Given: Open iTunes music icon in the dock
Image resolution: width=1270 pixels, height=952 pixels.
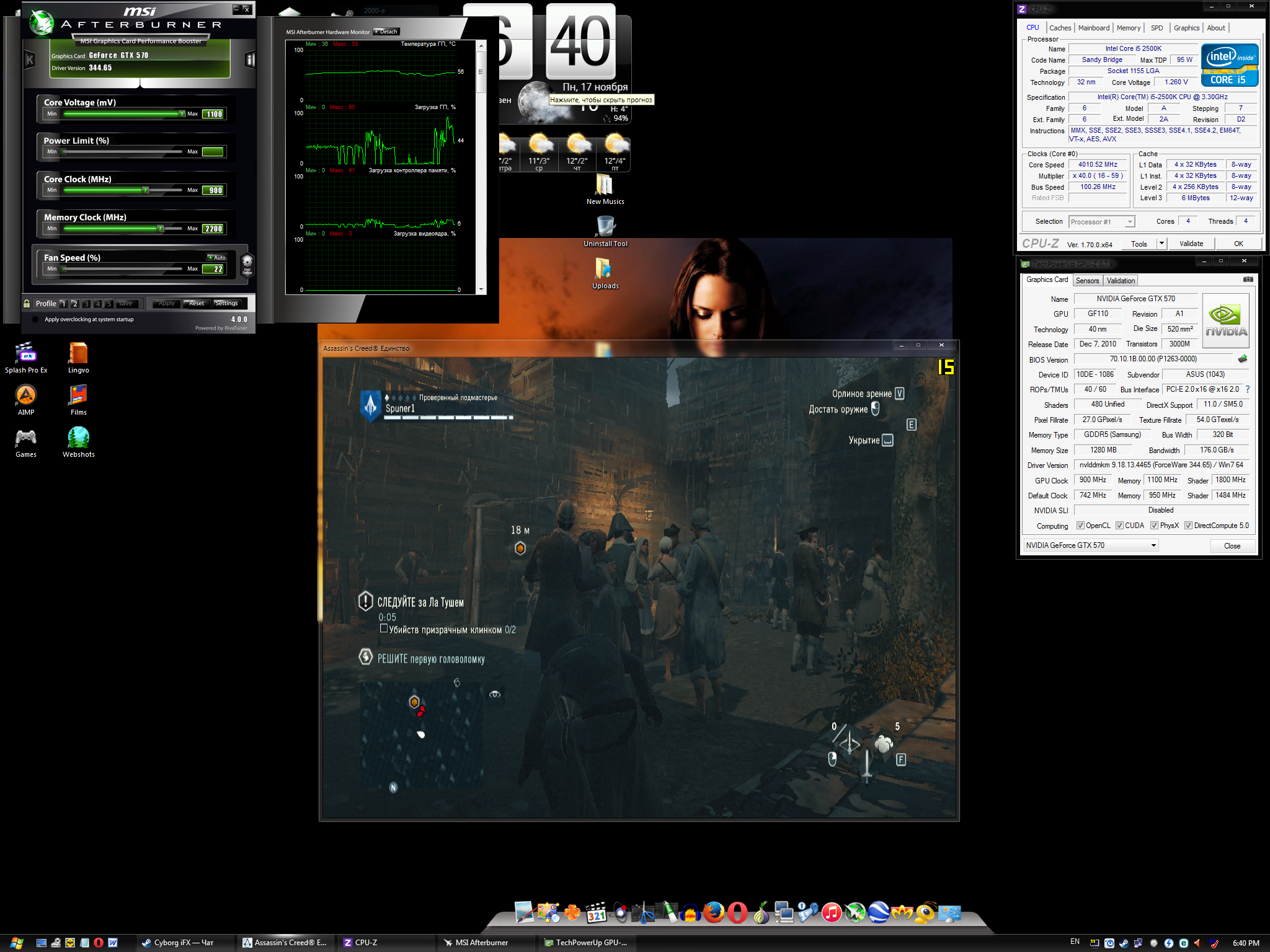Looking at the screenshot, I should (832, 912).
